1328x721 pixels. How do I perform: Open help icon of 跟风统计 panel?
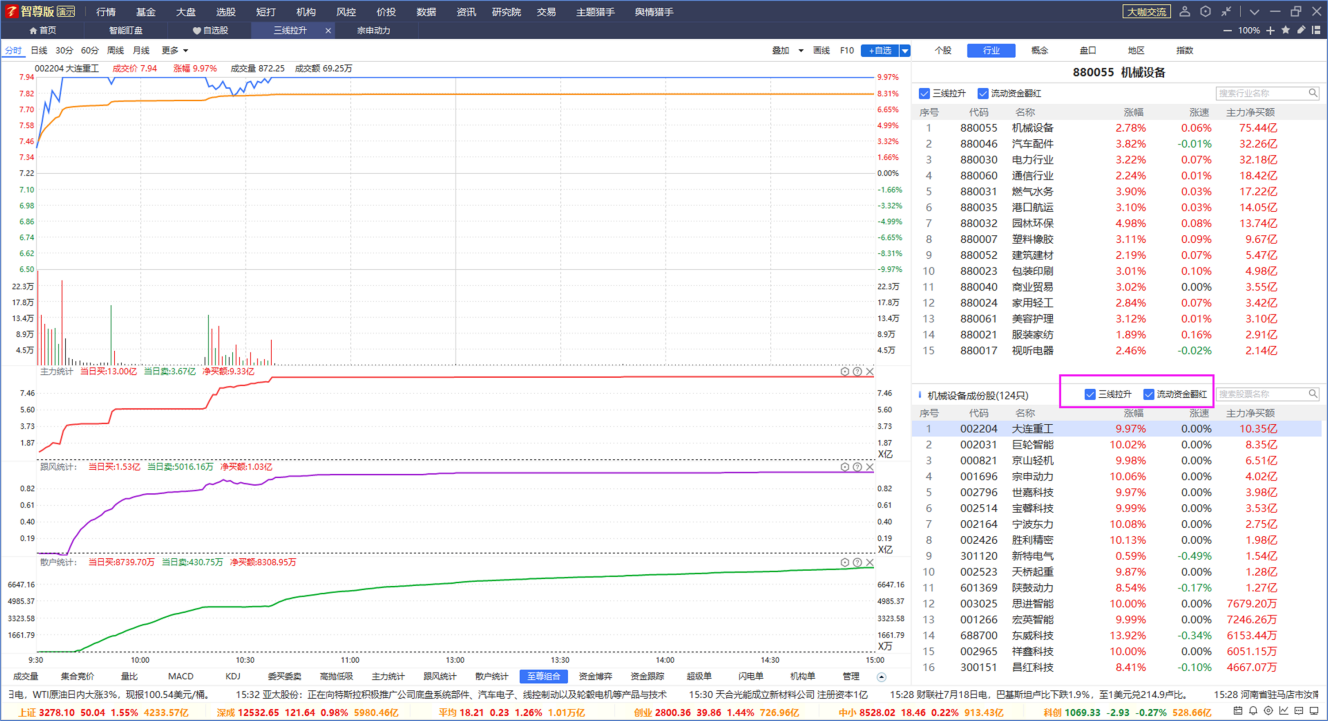(x=857, y=467)
